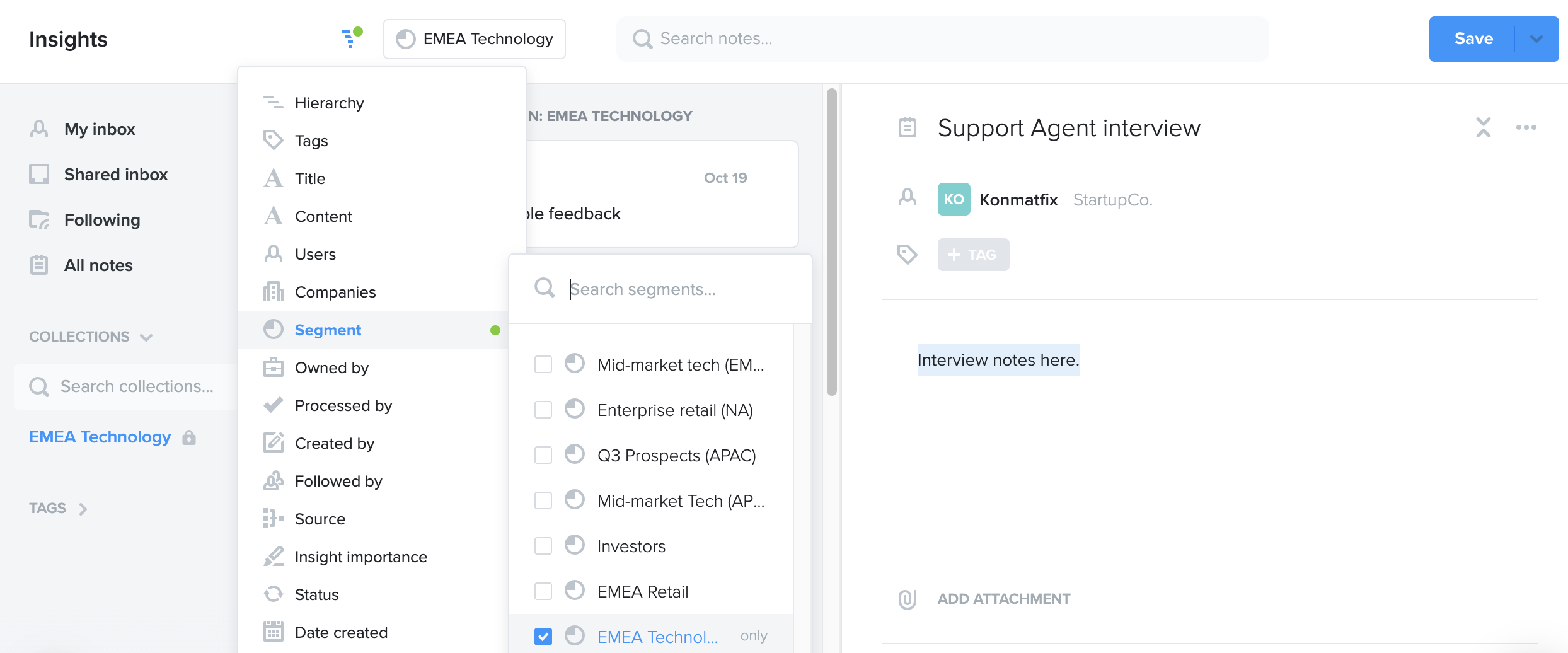Viewport: 1568px width, 653px height.
Task: Open the Konmatfix user name
Action: point(1018,200)
